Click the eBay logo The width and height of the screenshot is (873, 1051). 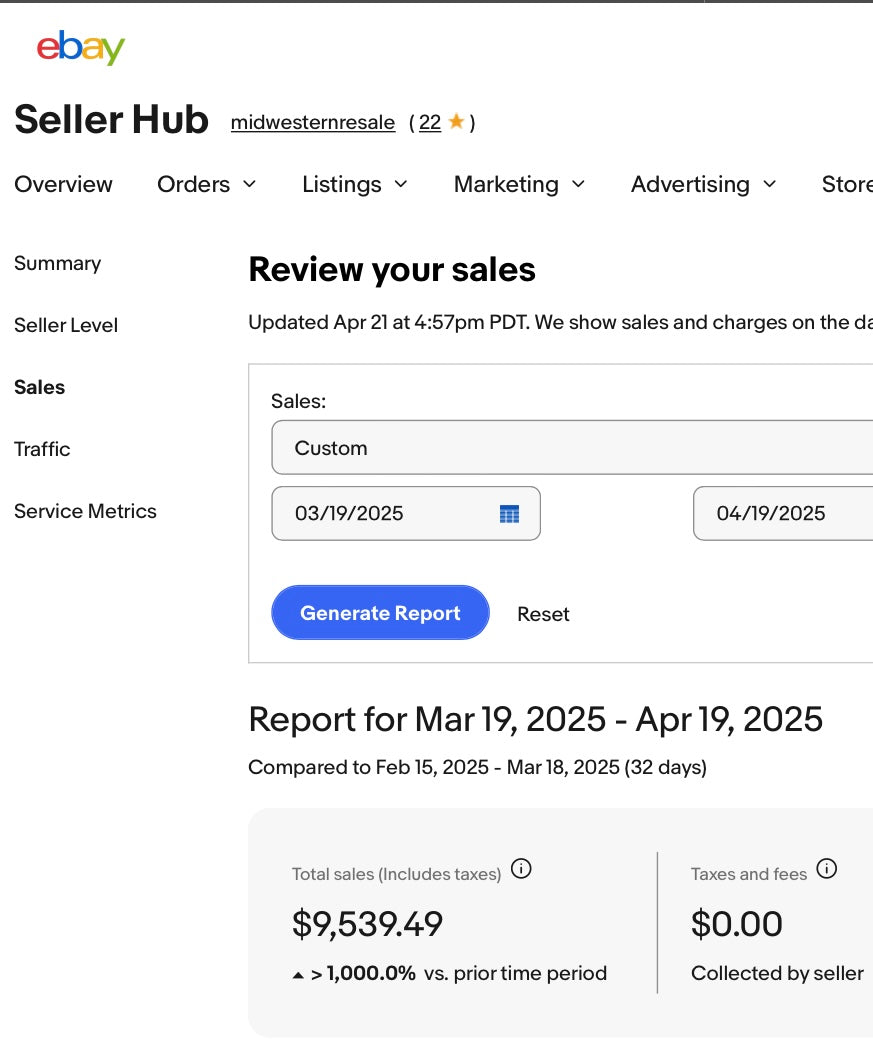80,48
